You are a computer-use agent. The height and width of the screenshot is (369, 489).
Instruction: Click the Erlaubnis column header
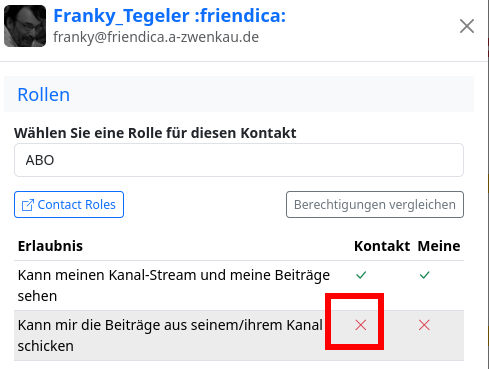point(50,246)
